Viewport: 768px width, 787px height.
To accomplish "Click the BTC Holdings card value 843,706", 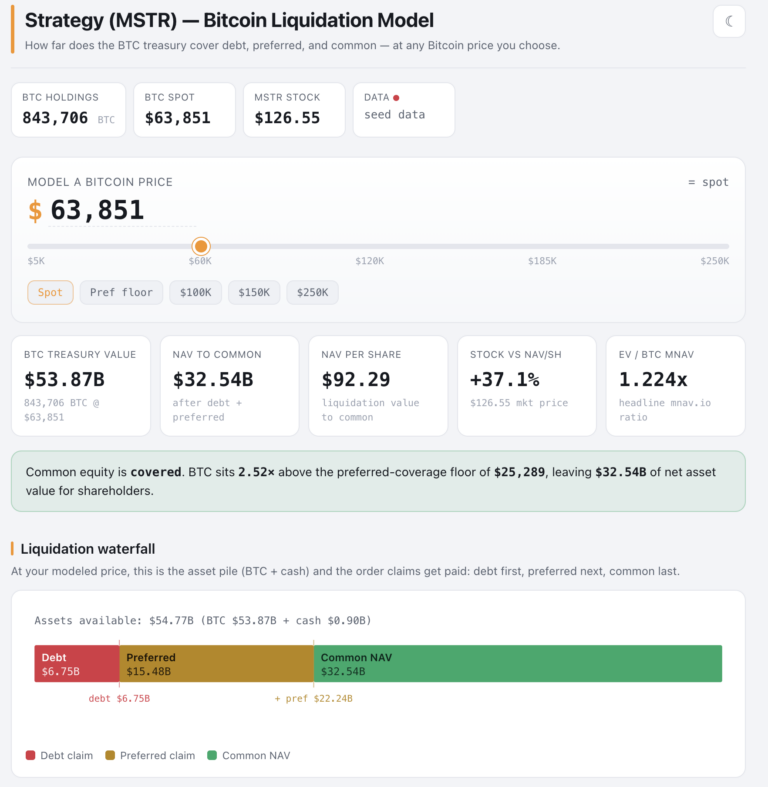I will point(55,118).
